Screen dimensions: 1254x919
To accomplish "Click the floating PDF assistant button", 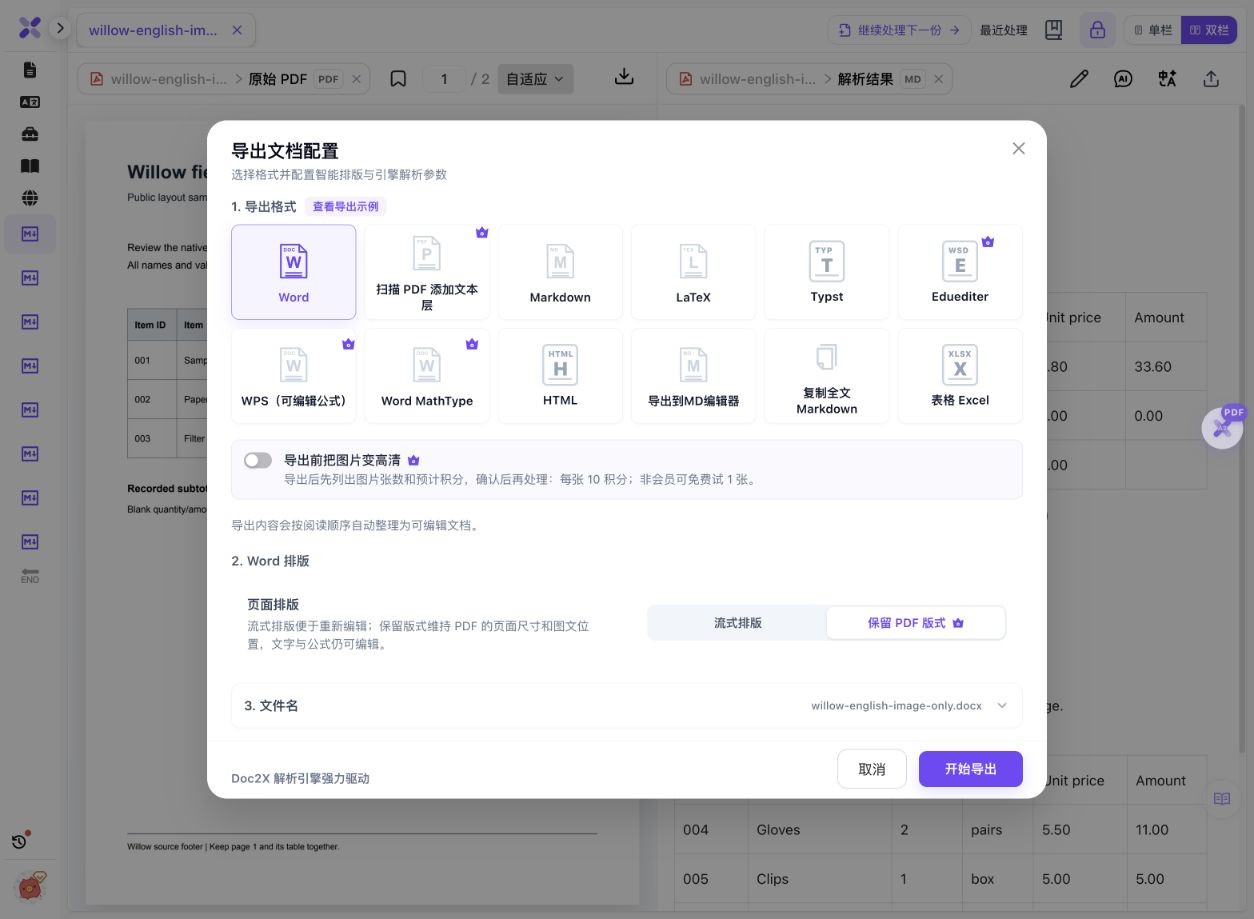I will pos(1223,427).
